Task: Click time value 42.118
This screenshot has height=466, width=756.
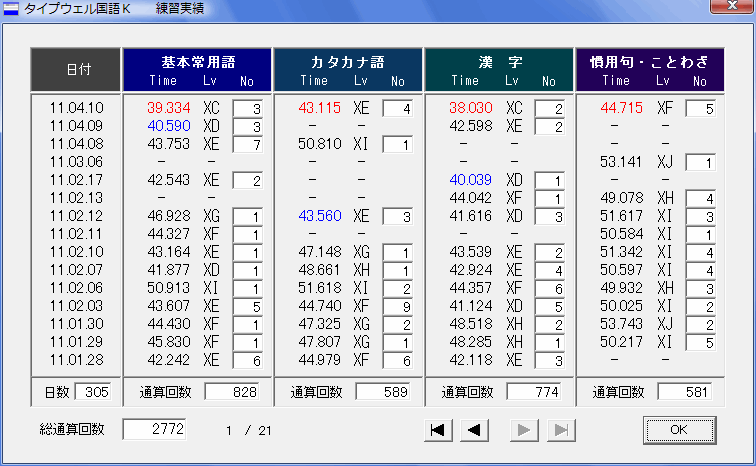Action: click(x=471, y=360)
